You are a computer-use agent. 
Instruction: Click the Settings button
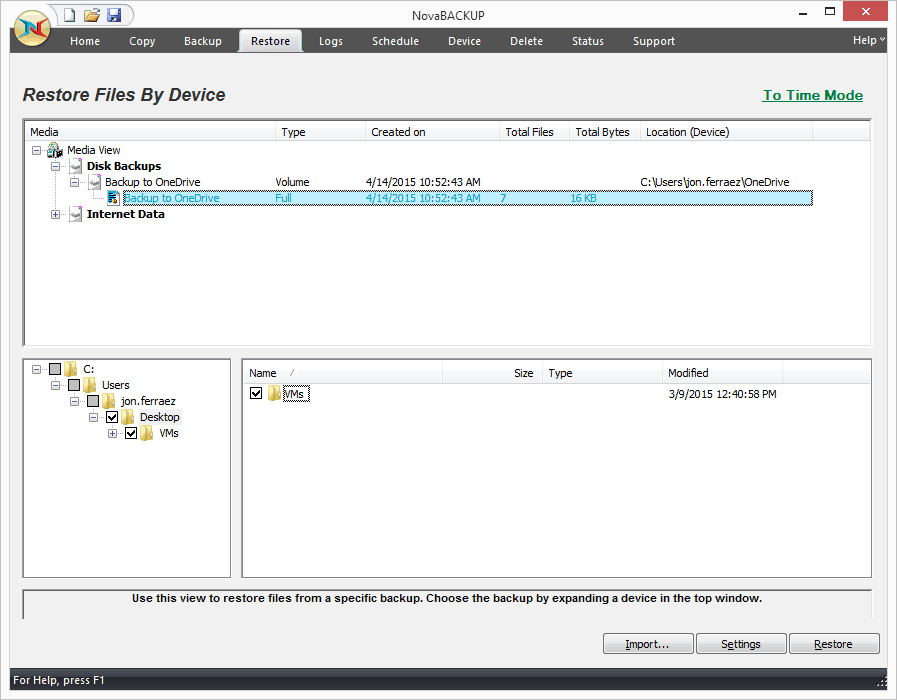pos(741,644)
